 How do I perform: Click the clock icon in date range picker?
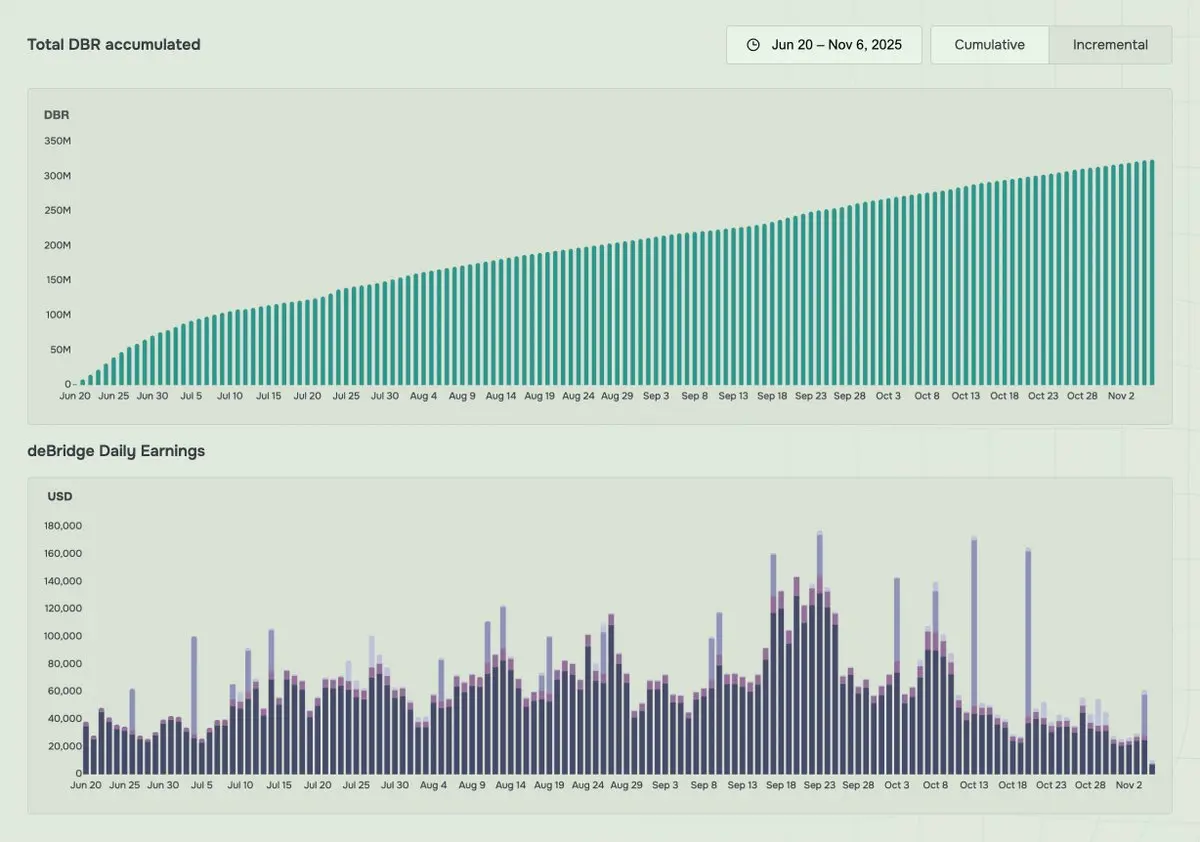(x=753, y=45)
